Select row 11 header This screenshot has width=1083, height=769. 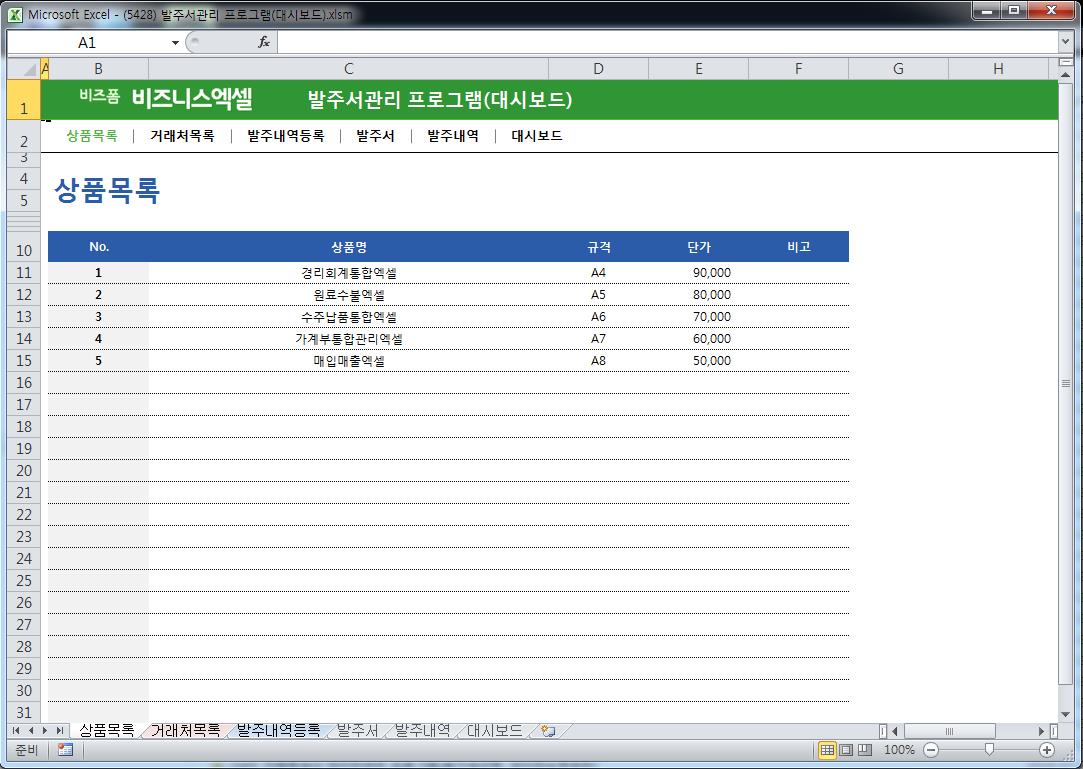click(x=24, y=273)
